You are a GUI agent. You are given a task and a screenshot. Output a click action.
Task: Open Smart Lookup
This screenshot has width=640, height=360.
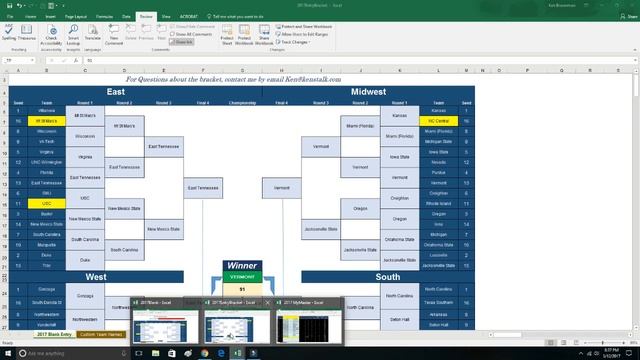73,35
